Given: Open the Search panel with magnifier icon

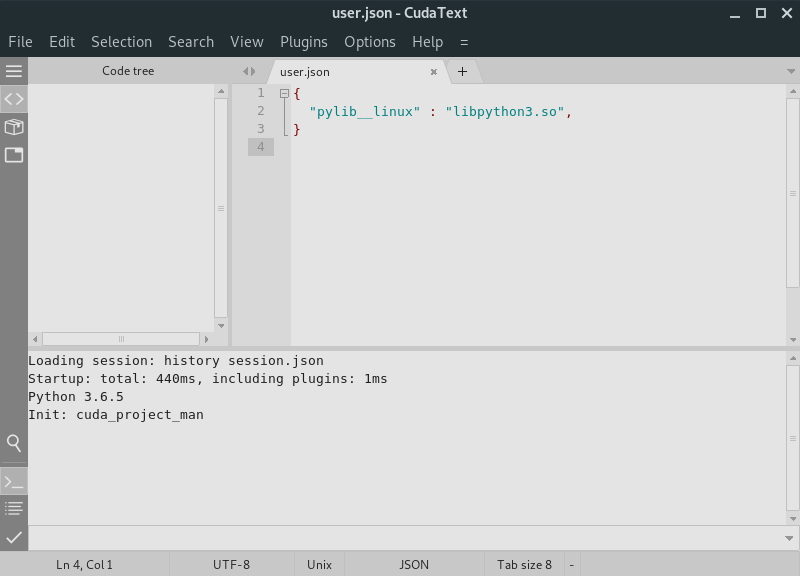Looking at the screenshot, I should (13, 443).
